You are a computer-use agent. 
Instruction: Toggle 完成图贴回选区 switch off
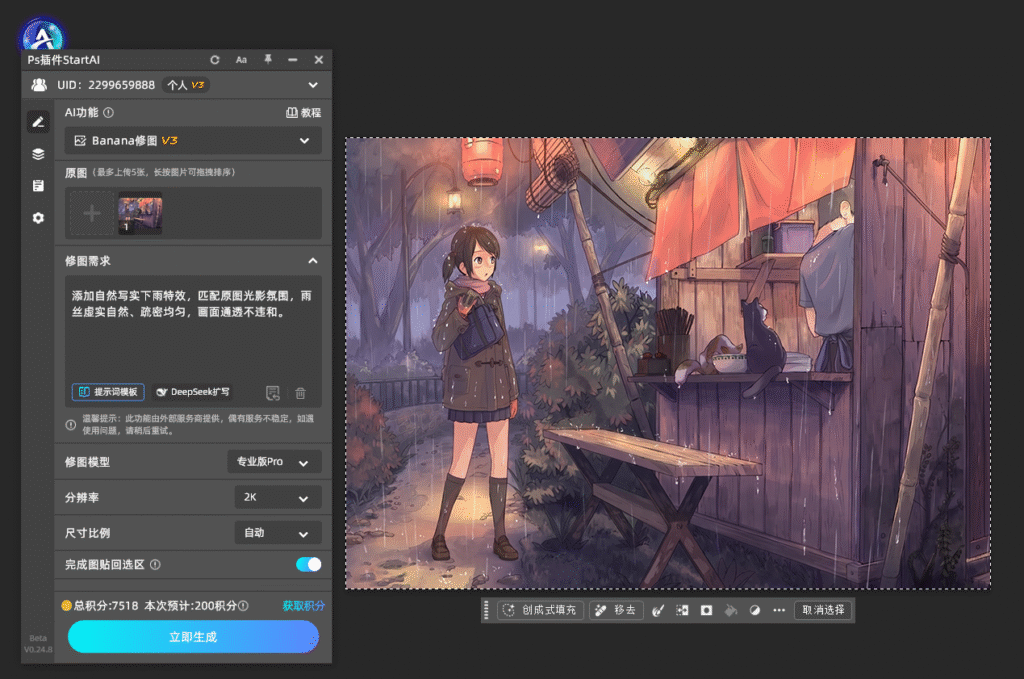click(308, 565)
